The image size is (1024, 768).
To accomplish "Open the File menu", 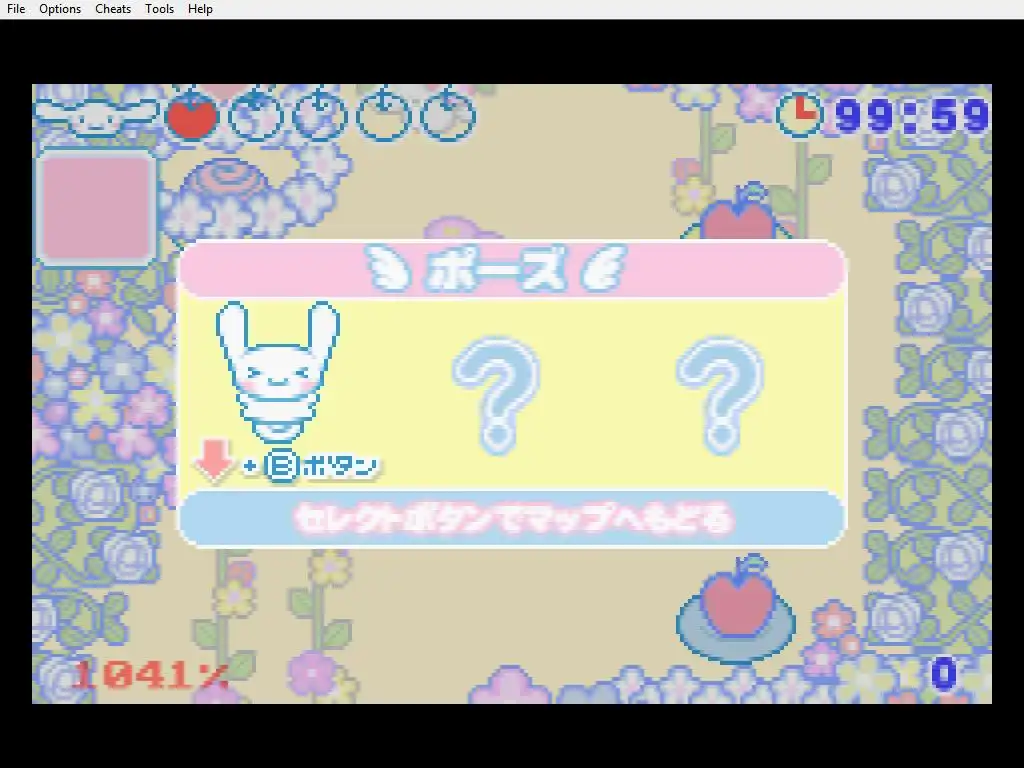I will [16, 9].
